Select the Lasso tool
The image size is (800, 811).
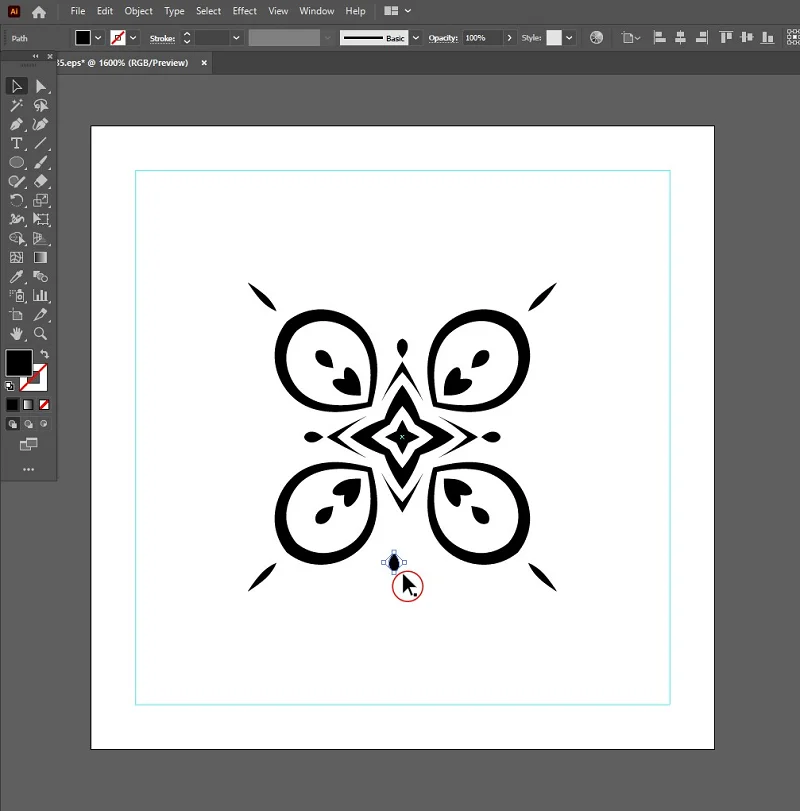tap(40, 105)
